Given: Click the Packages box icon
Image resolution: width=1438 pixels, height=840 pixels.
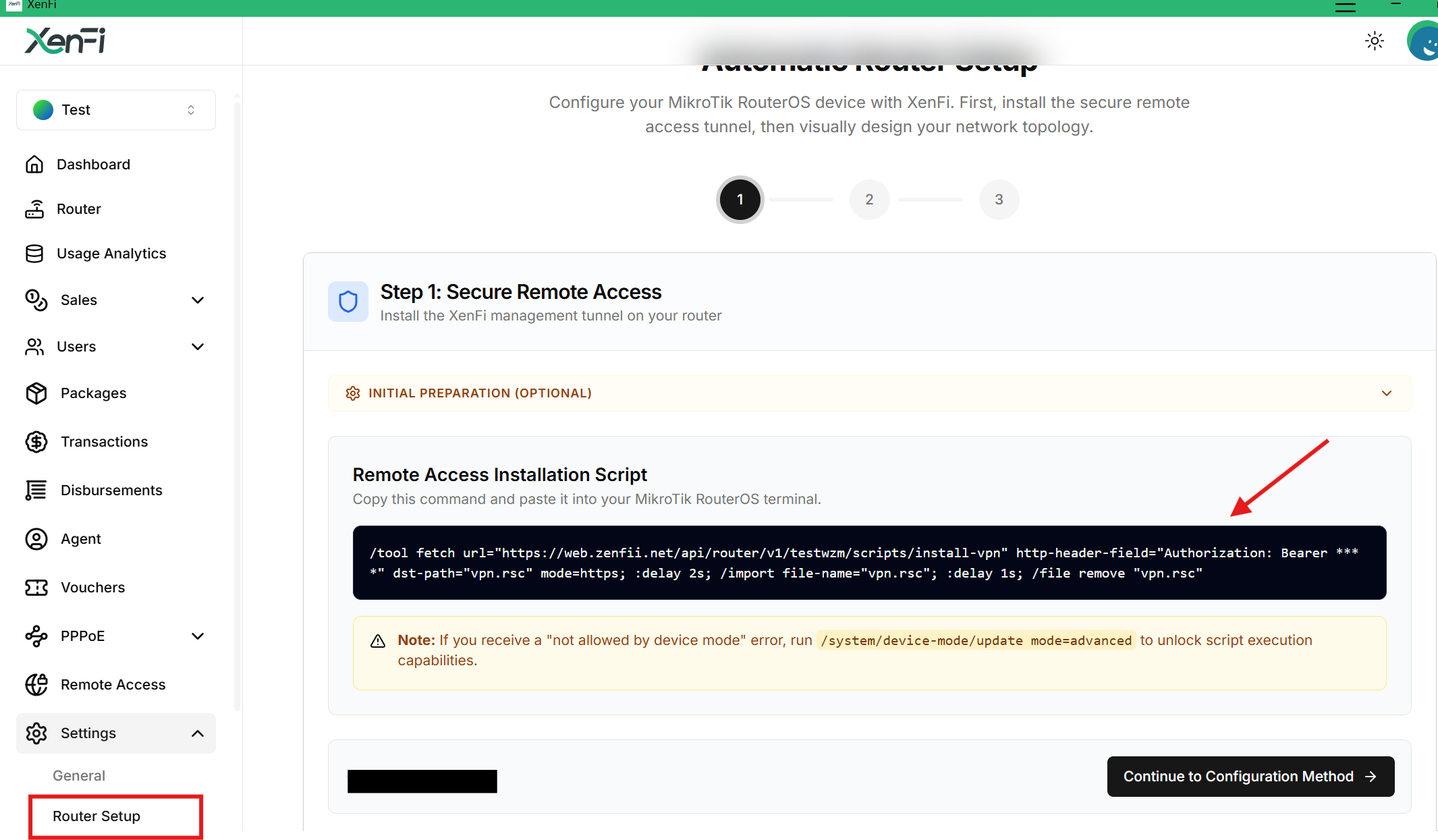Looking at the screenshot, I should click(36, 393).
